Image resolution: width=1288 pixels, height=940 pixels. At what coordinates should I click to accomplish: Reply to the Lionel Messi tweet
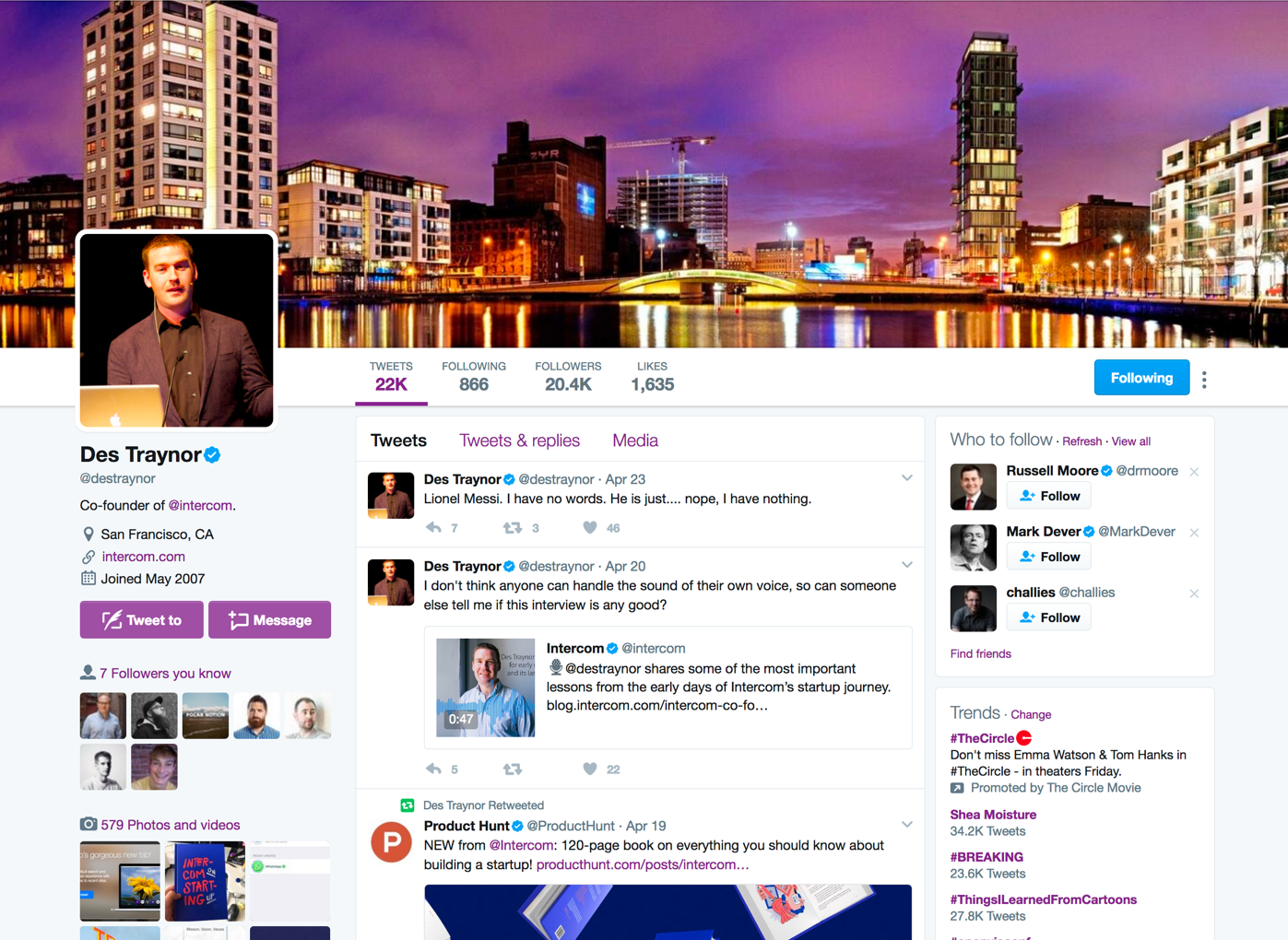(x=433, y=528)
